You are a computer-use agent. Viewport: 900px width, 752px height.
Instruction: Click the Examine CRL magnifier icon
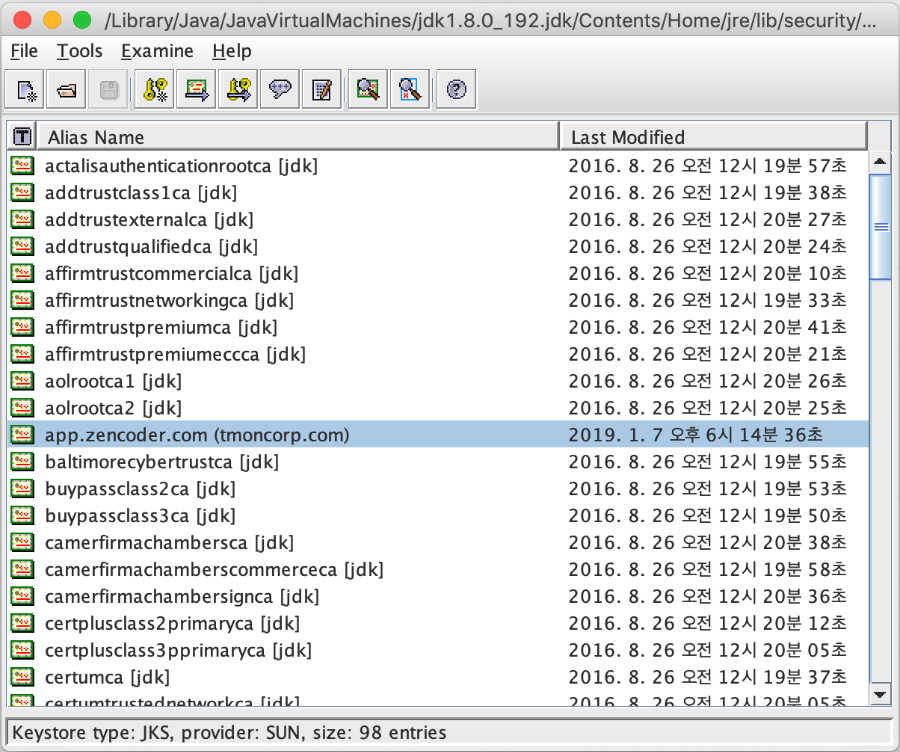(x=408, y=91)
